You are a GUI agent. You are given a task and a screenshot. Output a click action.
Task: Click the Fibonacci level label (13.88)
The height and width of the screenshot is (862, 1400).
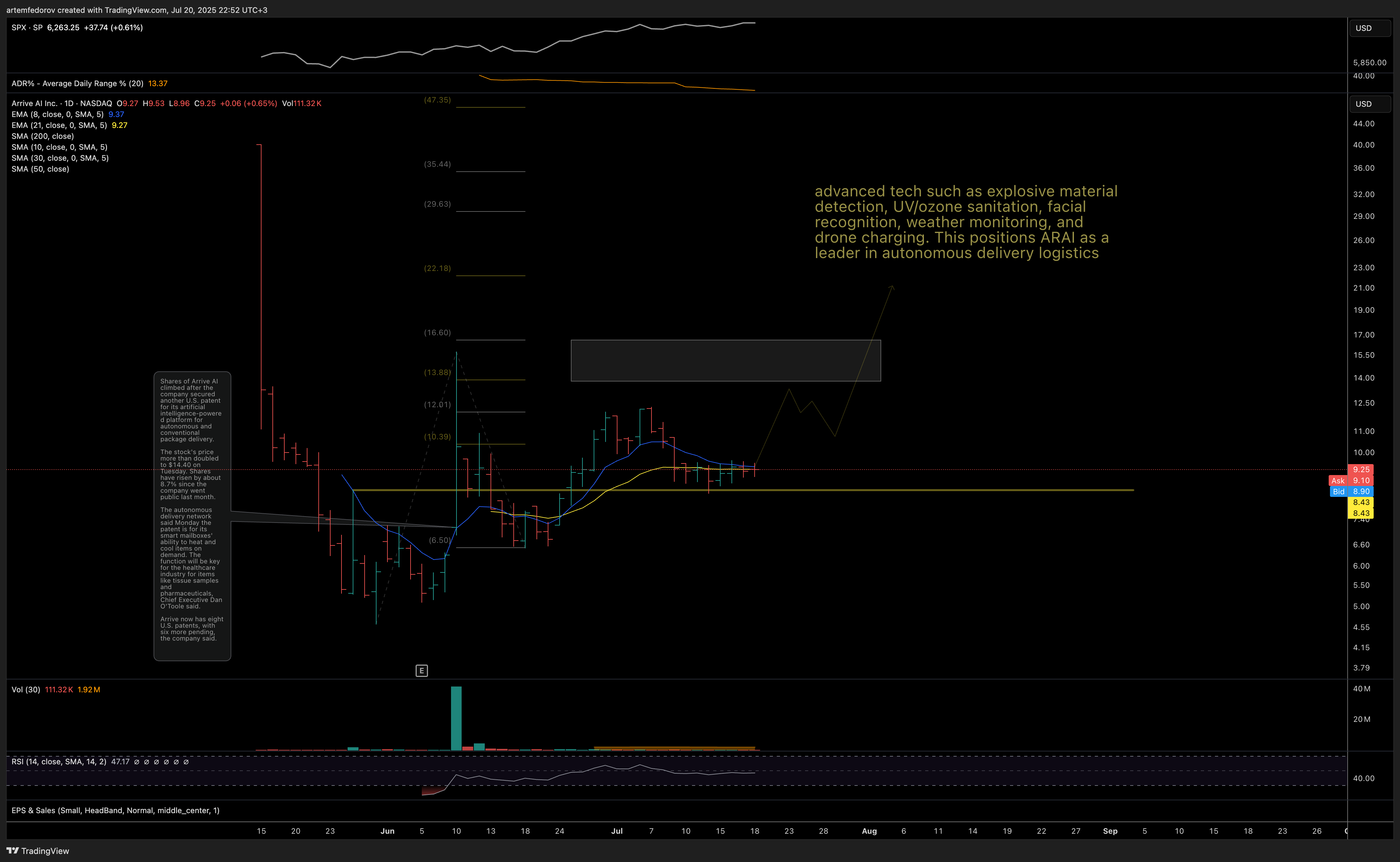tap(438, 372)
